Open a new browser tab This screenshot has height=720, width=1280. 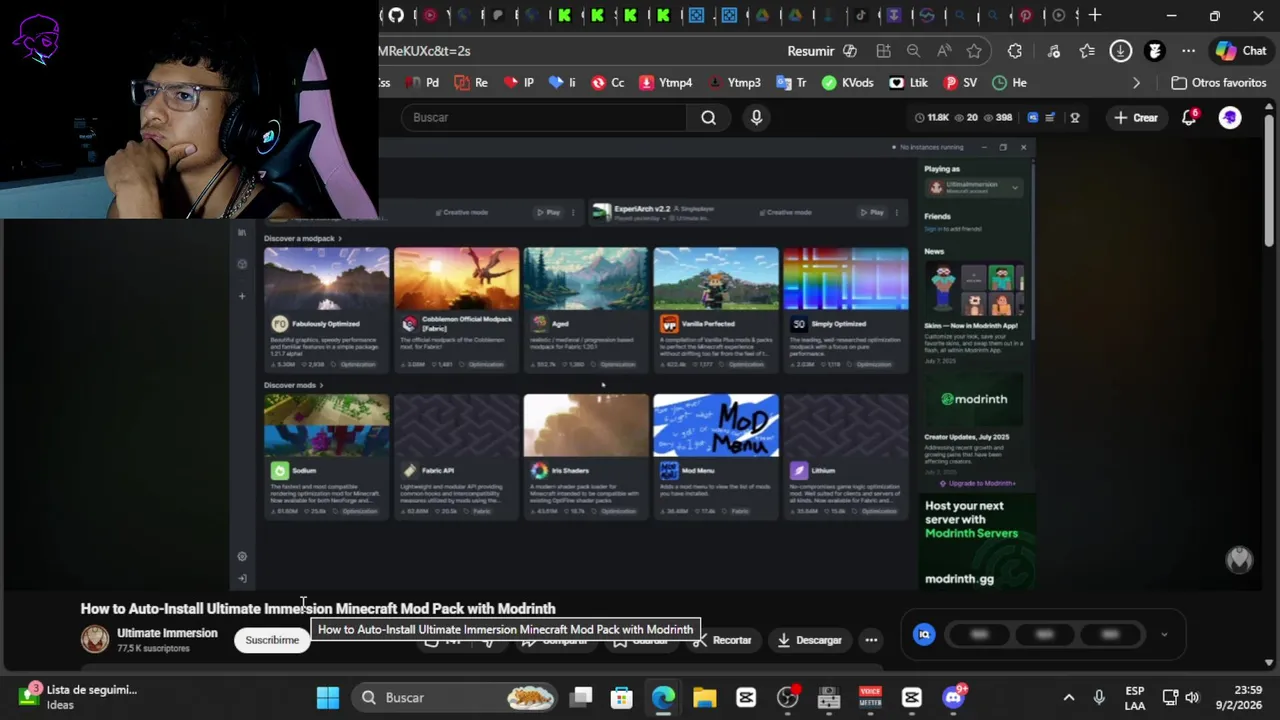(1095, 15)
